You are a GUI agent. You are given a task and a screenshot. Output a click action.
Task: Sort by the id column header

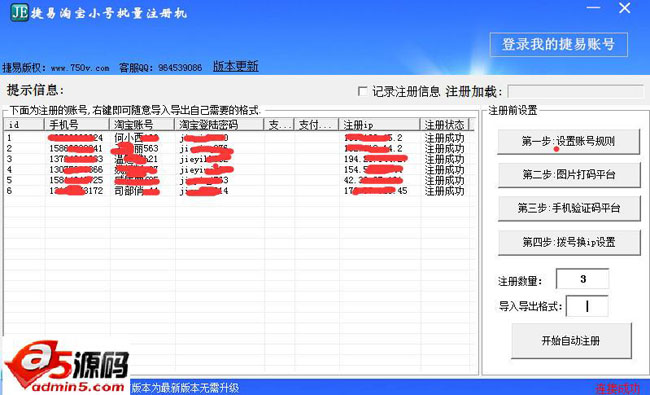[24, 125]
